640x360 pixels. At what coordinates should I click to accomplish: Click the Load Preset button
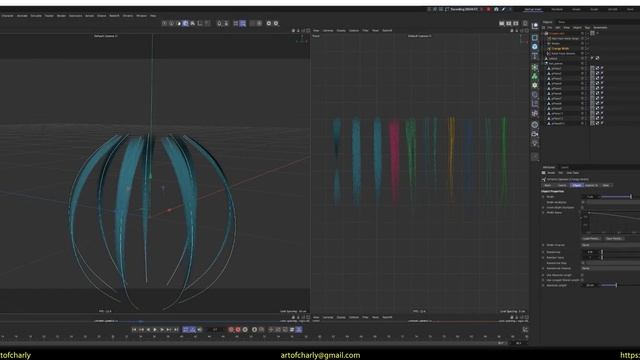pyautogui.click(x=591, y=238)
